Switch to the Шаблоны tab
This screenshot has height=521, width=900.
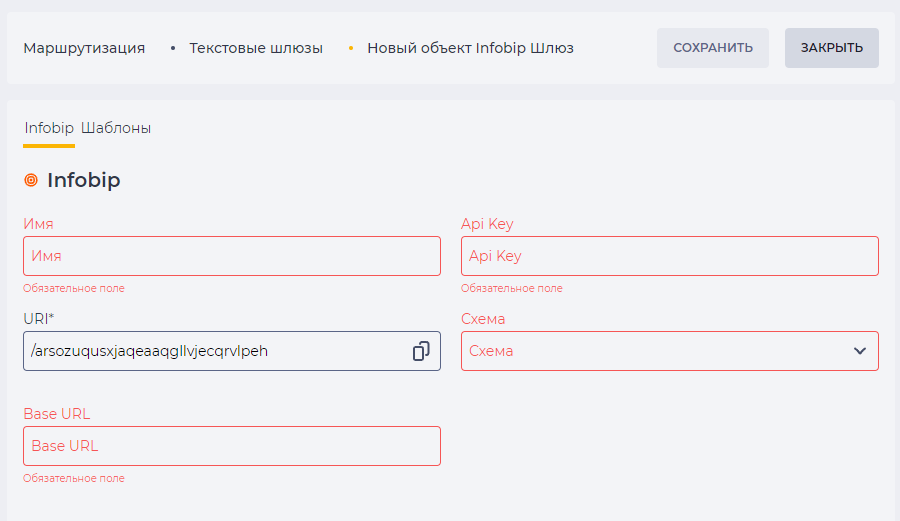116,128
